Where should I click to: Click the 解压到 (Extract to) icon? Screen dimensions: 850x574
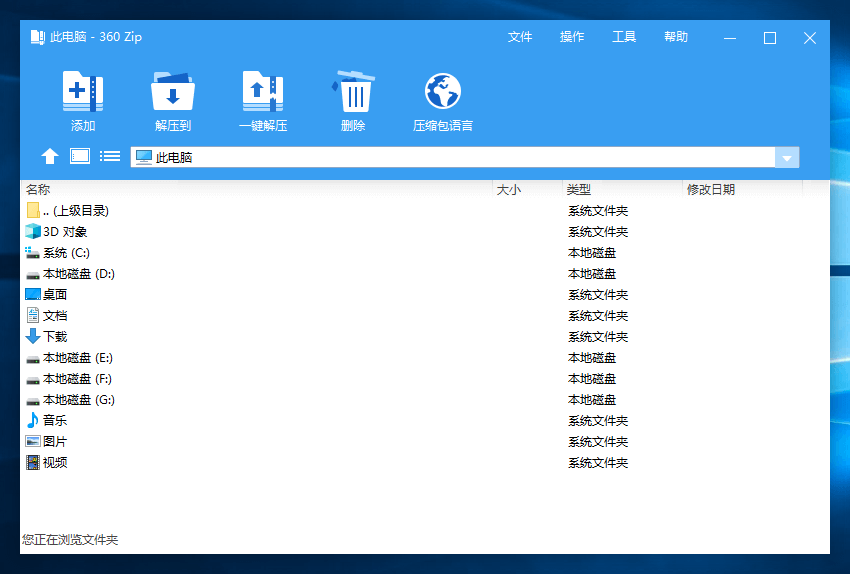[x=173, y=91]
